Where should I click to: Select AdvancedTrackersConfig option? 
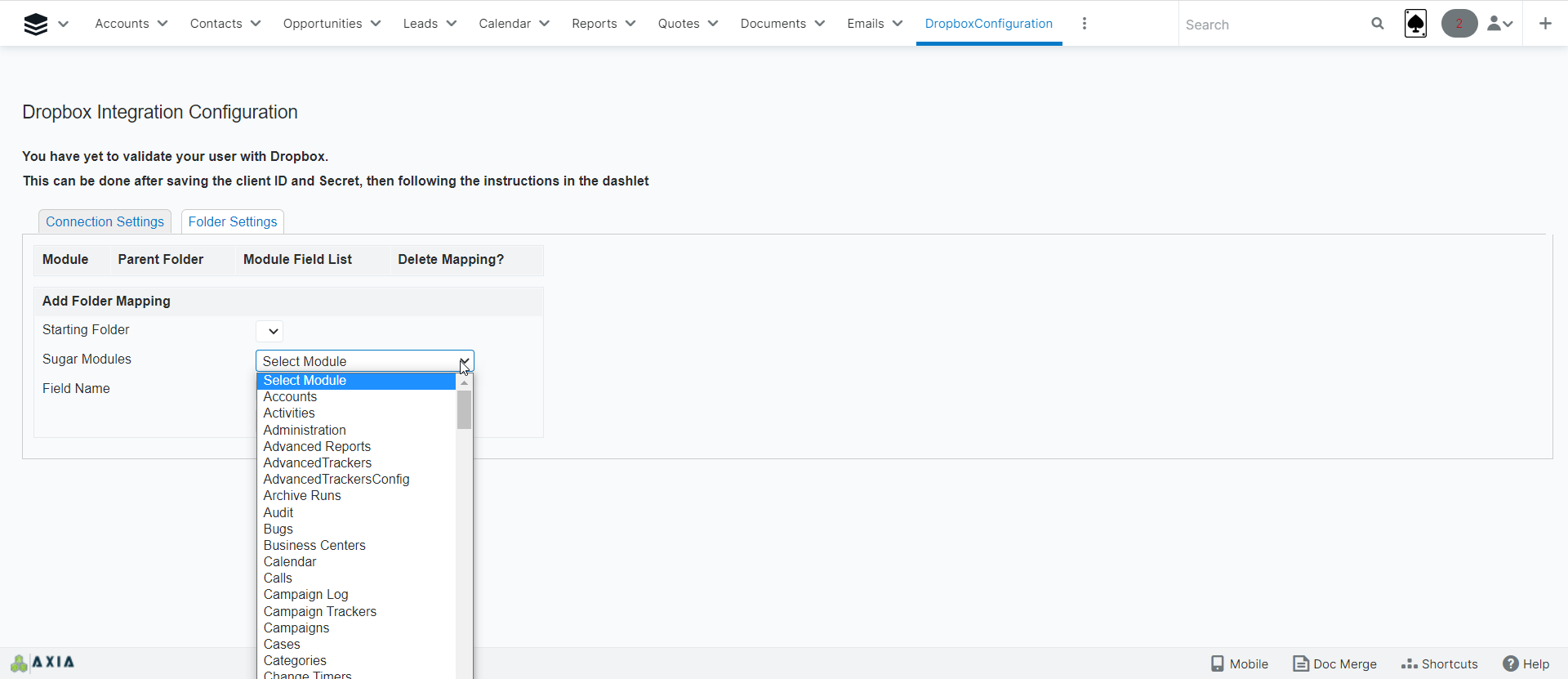pos(356,480)
